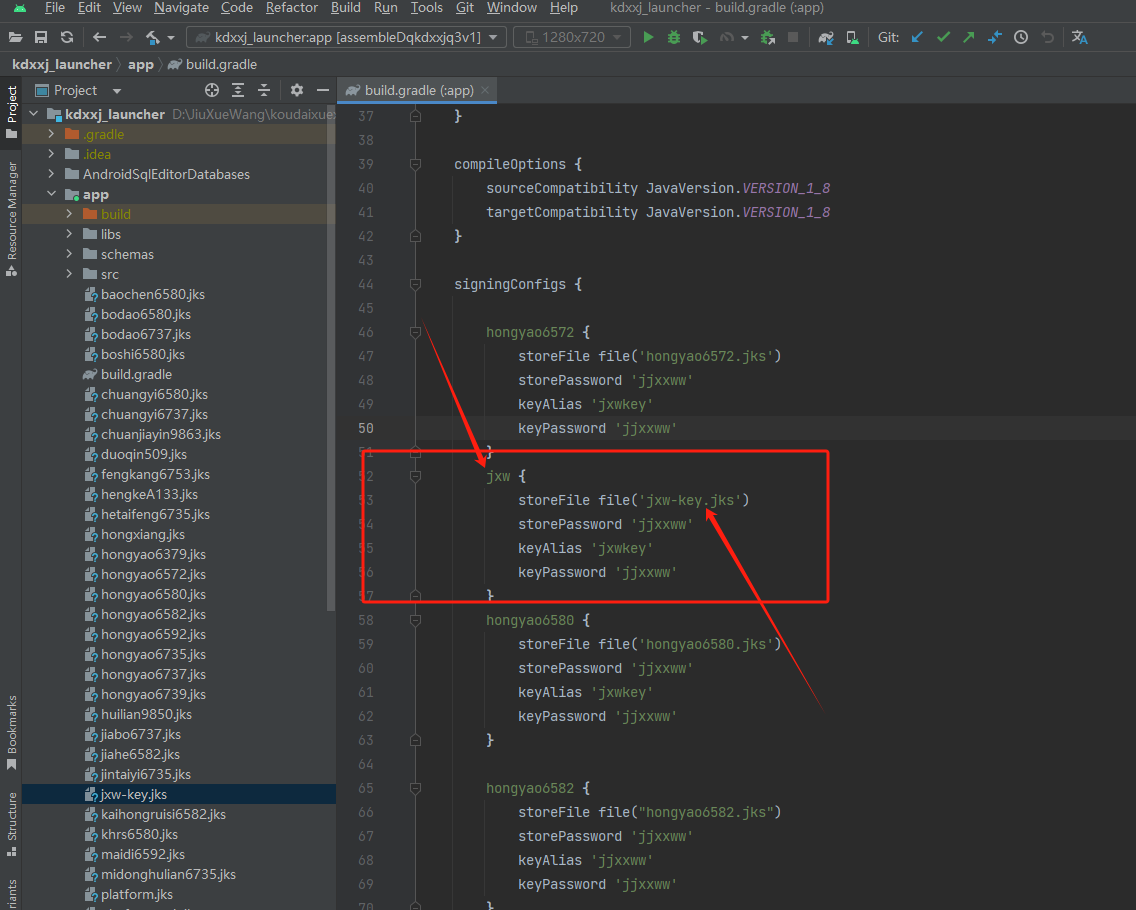Close the build.gradle (:app) tab
1136x910 pixels.
[485, 90]
